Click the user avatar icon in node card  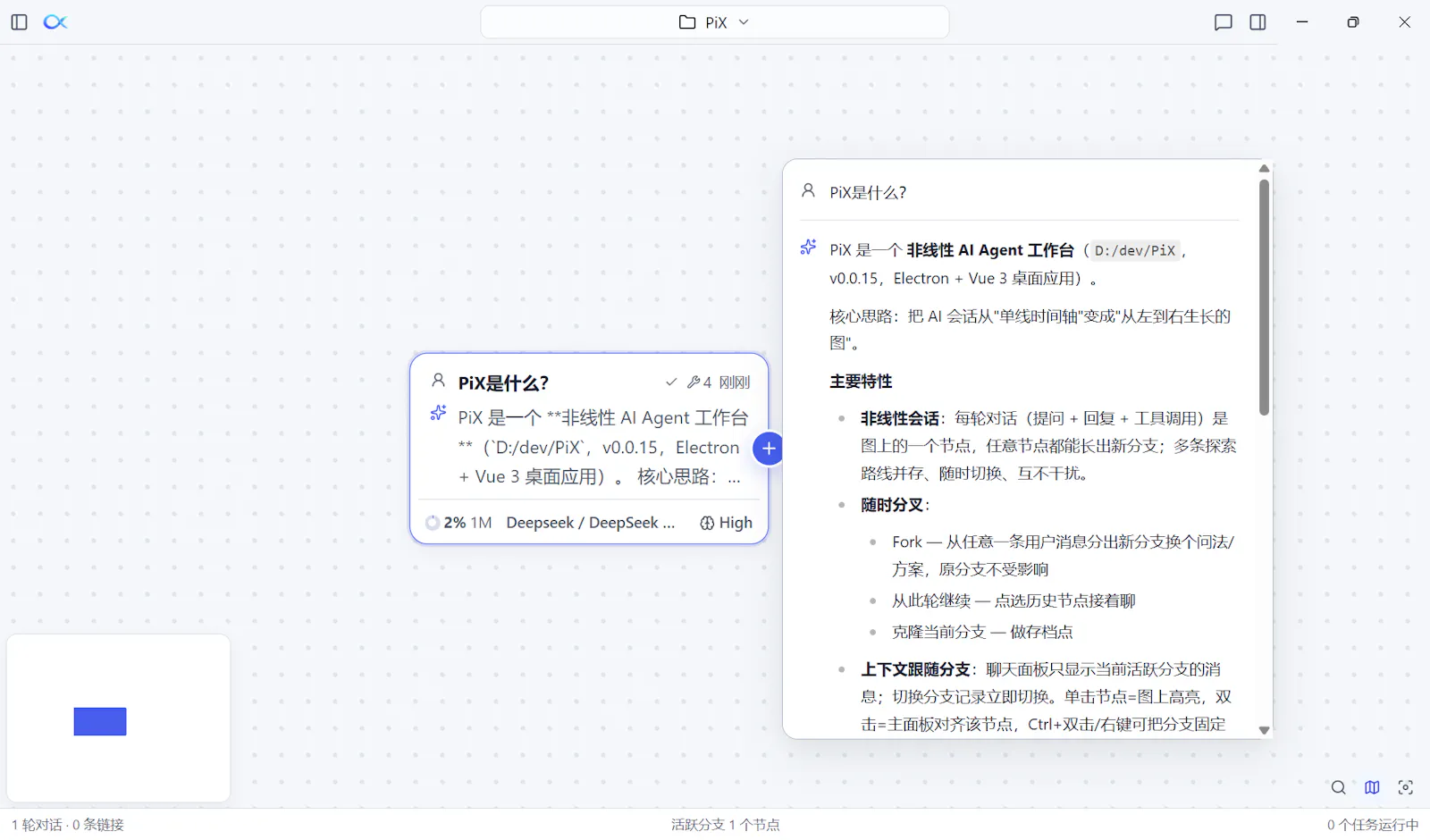coord(438,381)
